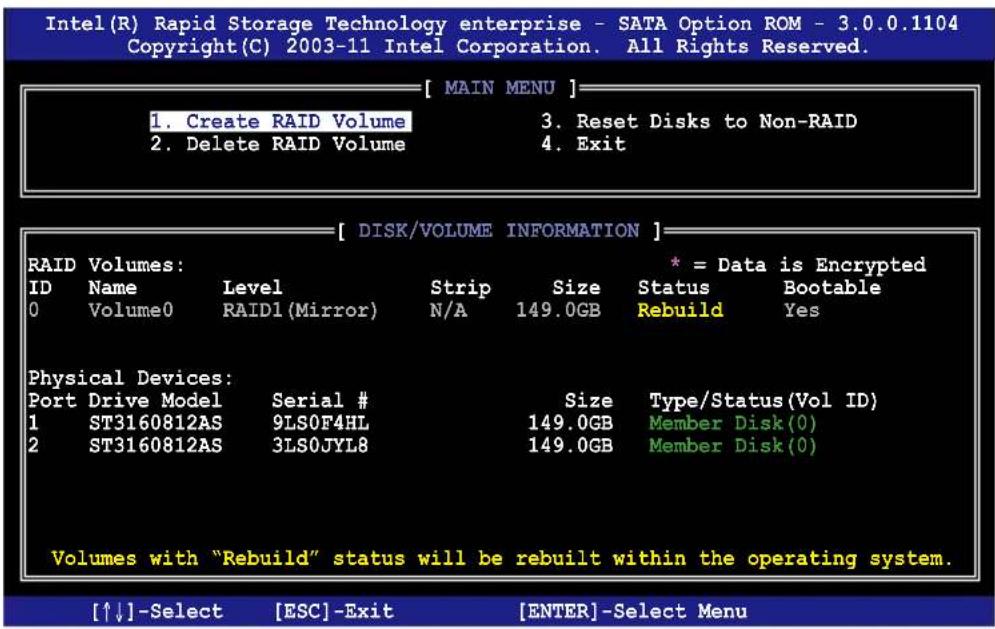This screenshot has height=629, width=995.
Task: Click the Status column header
Action: tap(673, 288)
